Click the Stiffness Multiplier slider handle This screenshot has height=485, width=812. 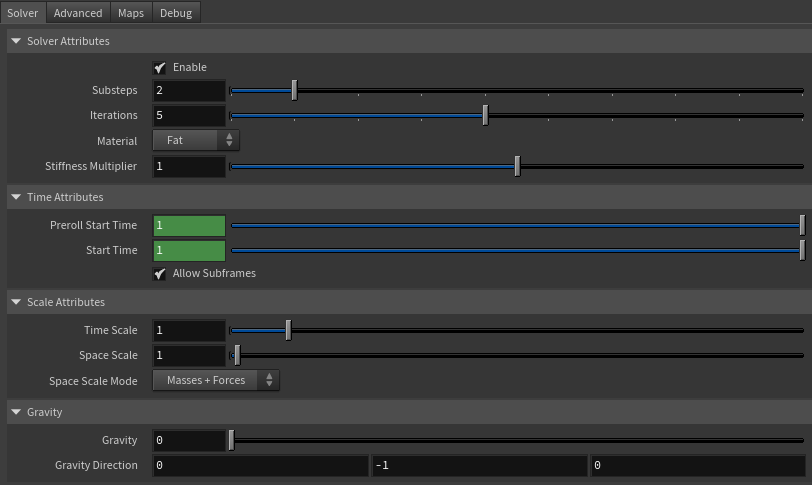517,166
